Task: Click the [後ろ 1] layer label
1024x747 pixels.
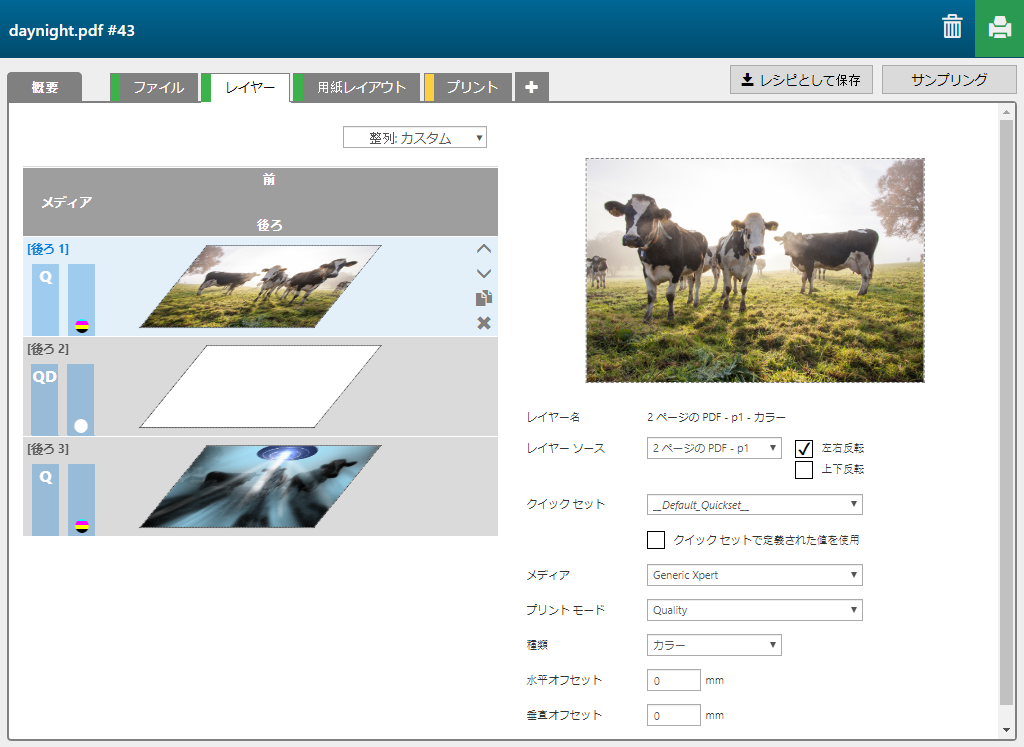Action: pyautogui.click(x=48, y=249)
